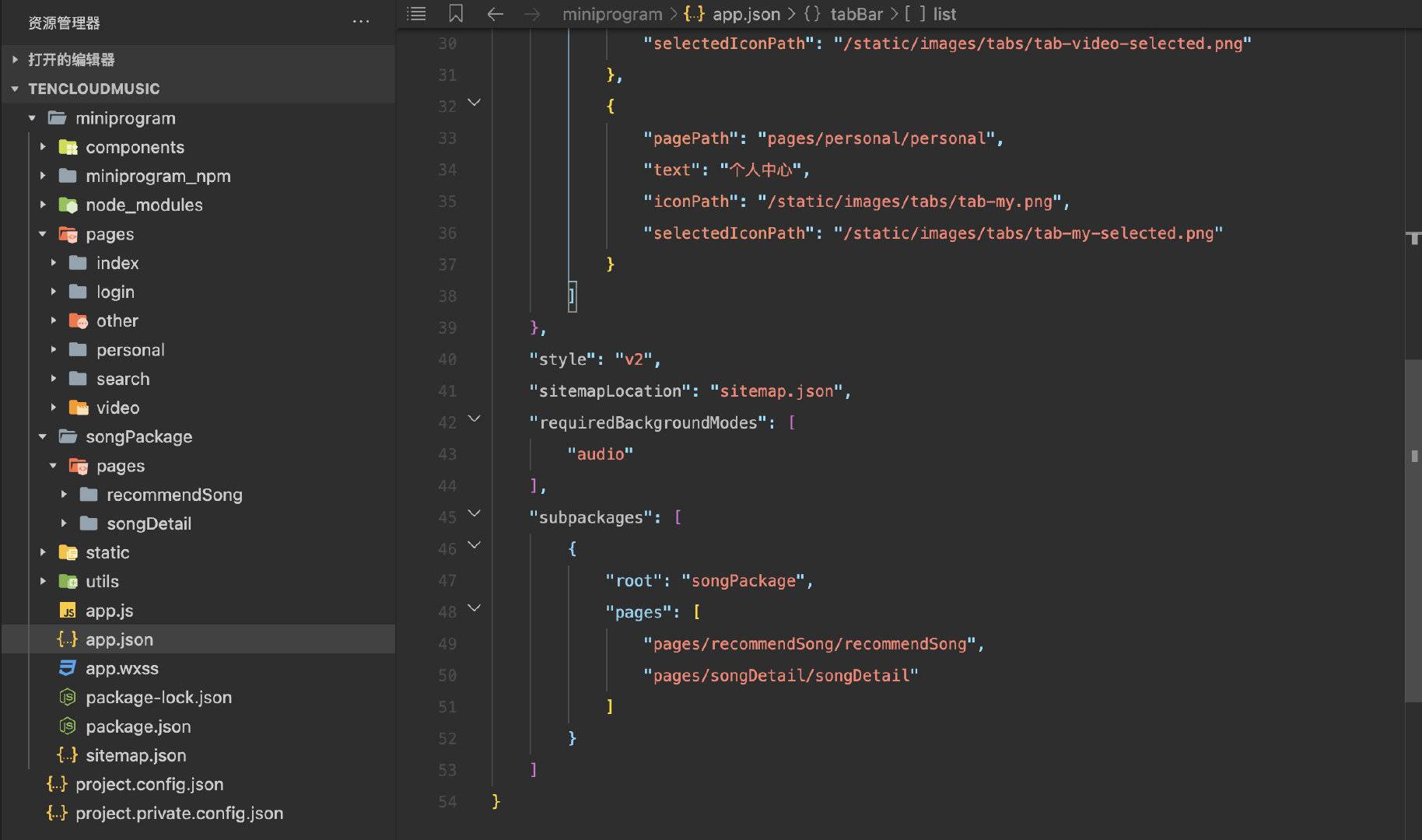Click line number 54 in the gutter
Image resolution: width=1422 pixels, height=840 pixels.
click(447, 802)
